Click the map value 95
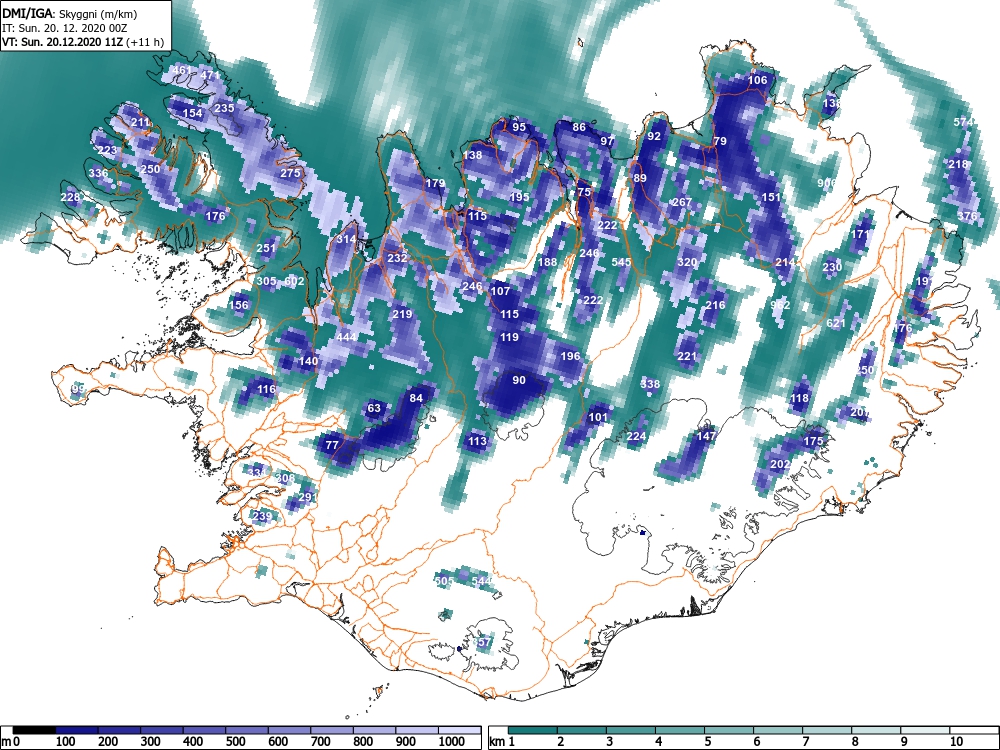The height and width of the screenshot is (750, 1000). click(519, 128)
